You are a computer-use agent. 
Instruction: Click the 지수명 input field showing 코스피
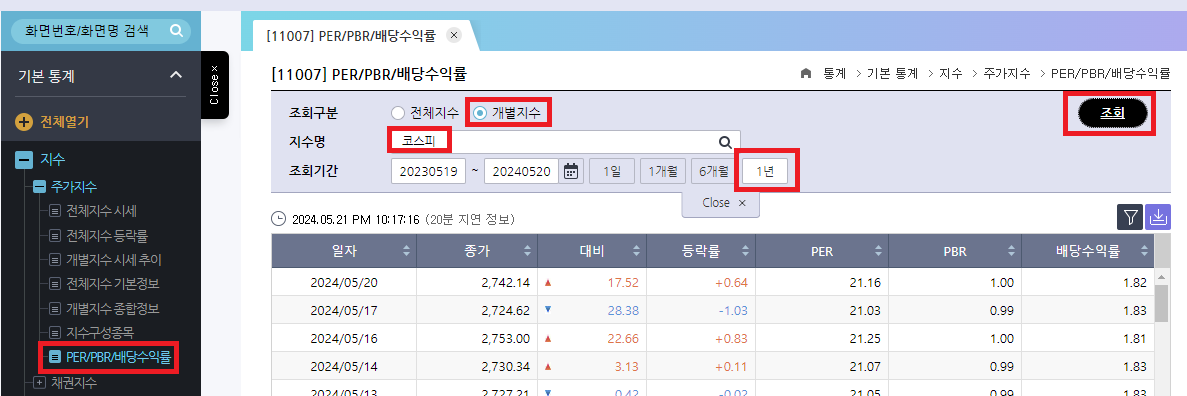[565, 142]
